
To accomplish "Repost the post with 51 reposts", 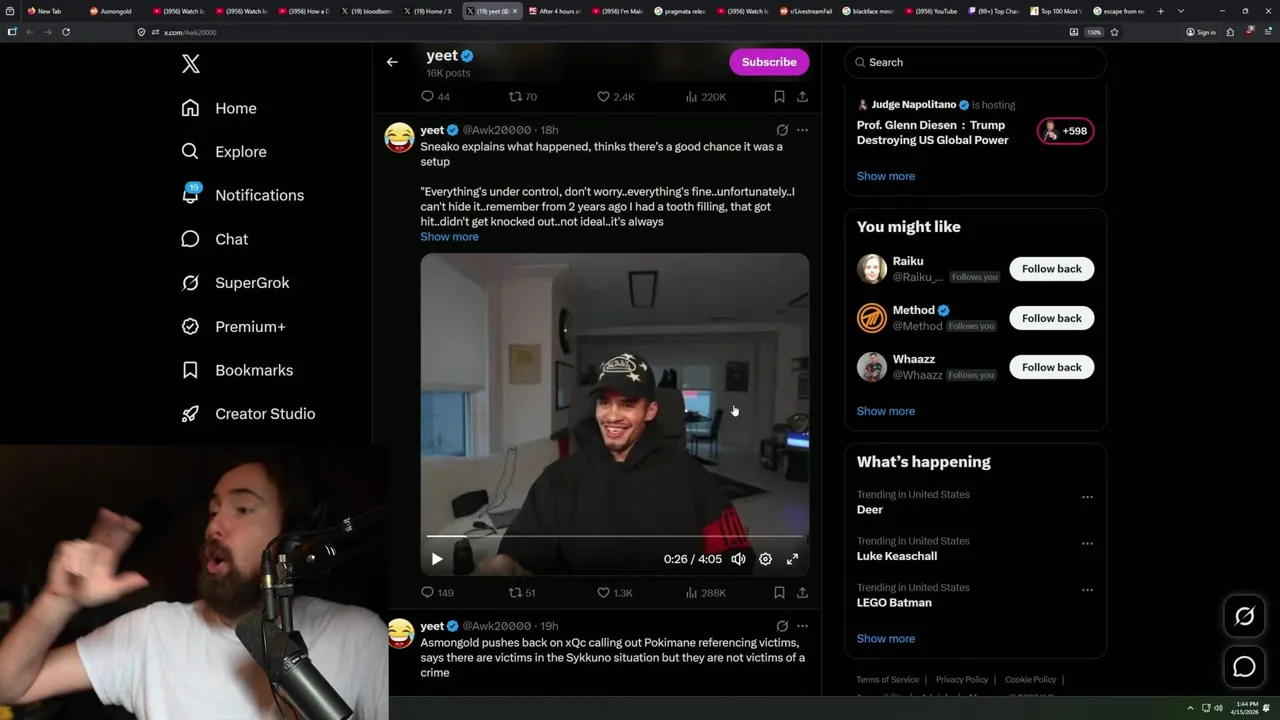I will tap(522, 593).
